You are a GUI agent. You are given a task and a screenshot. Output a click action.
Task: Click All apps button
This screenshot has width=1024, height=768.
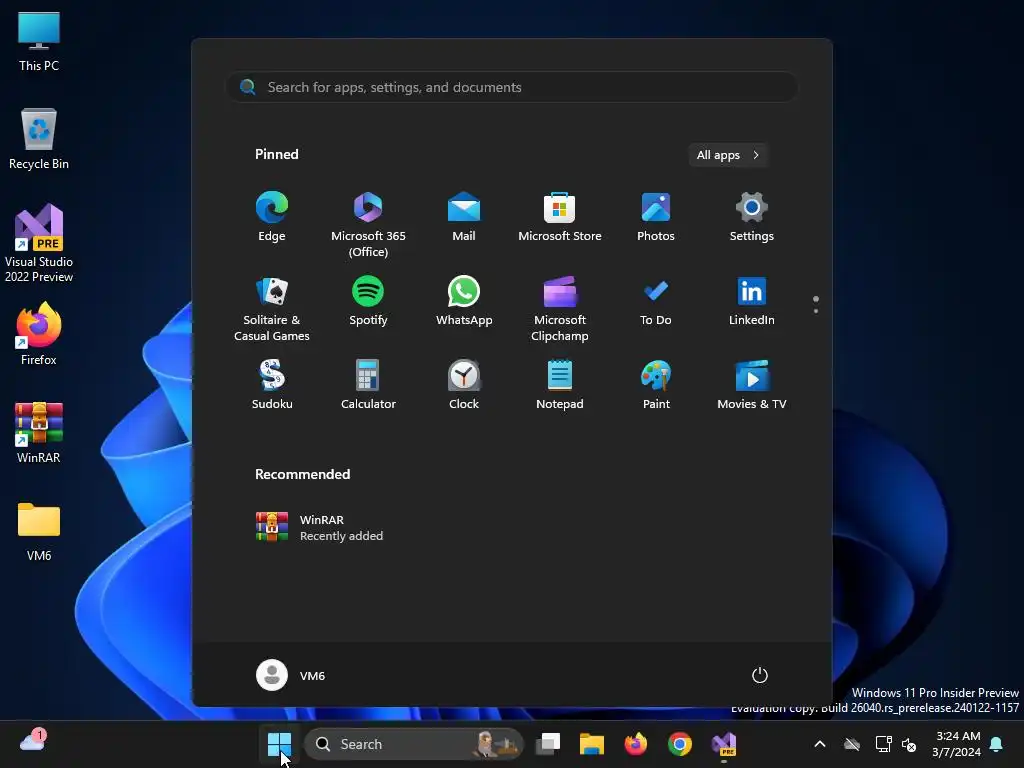(728, 155)
